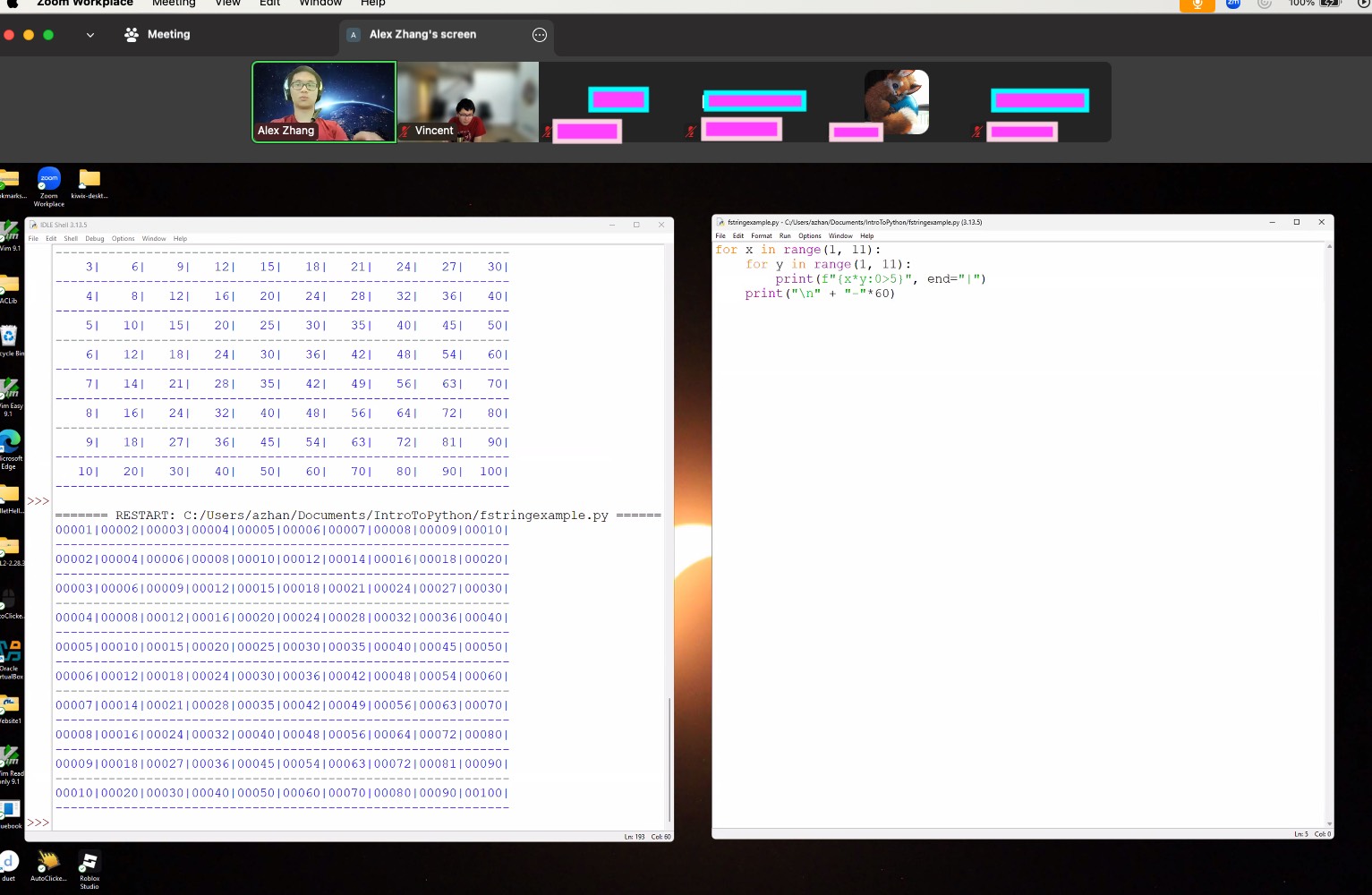This screenshot has width=1372, height=895.
Task: Open the Roblox Studio desktop icon
Action: pos(89,869)
